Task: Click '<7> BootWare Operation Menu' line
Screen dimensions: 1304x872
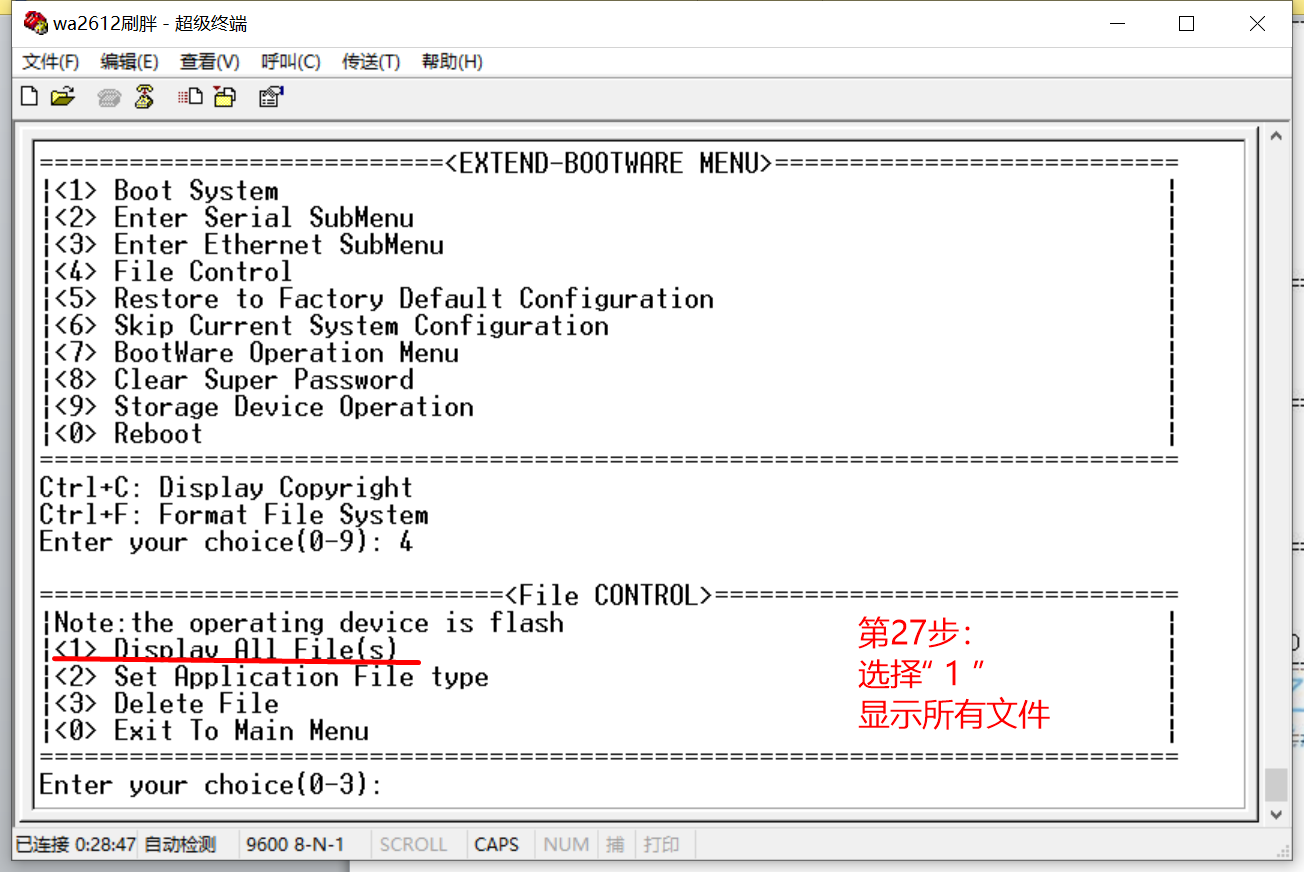Action: point(257,353)
